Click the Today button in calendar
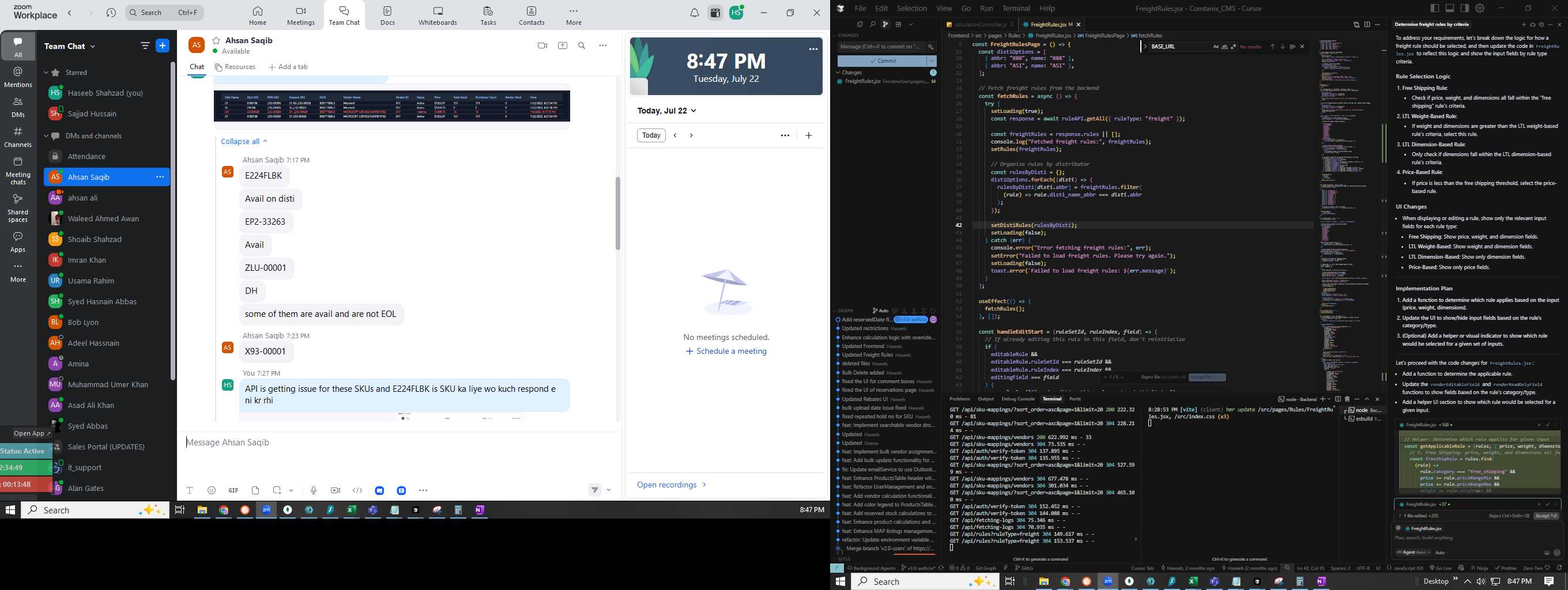 tap(651, 135)
